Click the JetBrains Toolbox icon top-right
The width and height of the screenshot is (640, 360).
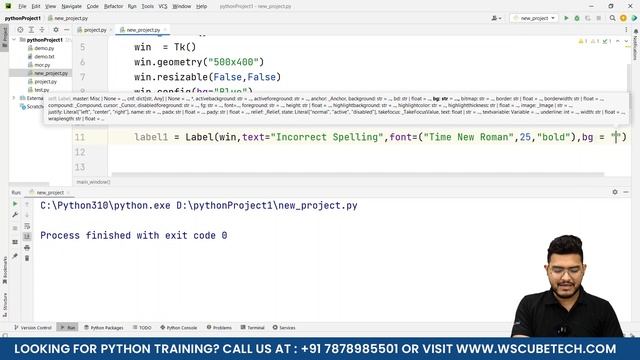click(x=634, y=18)
